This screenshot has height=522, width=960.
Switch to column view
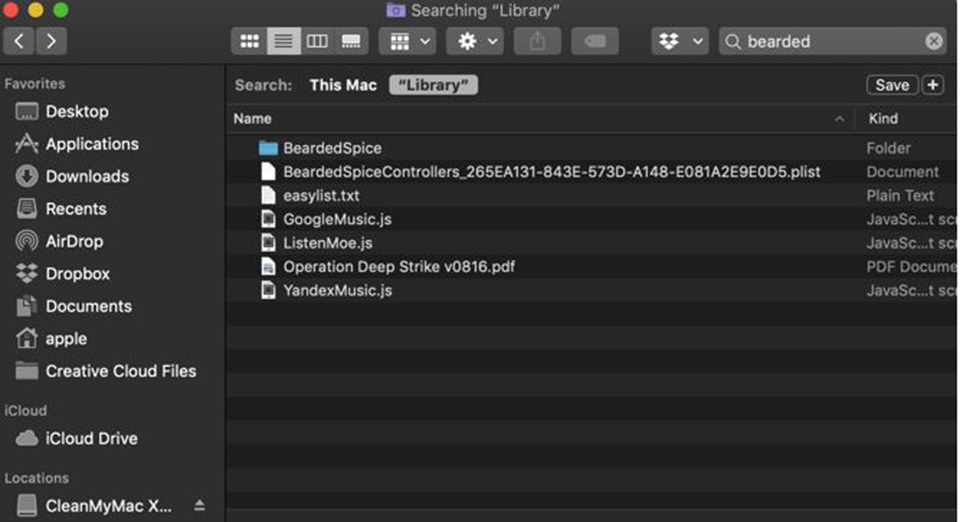coord(317,42)
